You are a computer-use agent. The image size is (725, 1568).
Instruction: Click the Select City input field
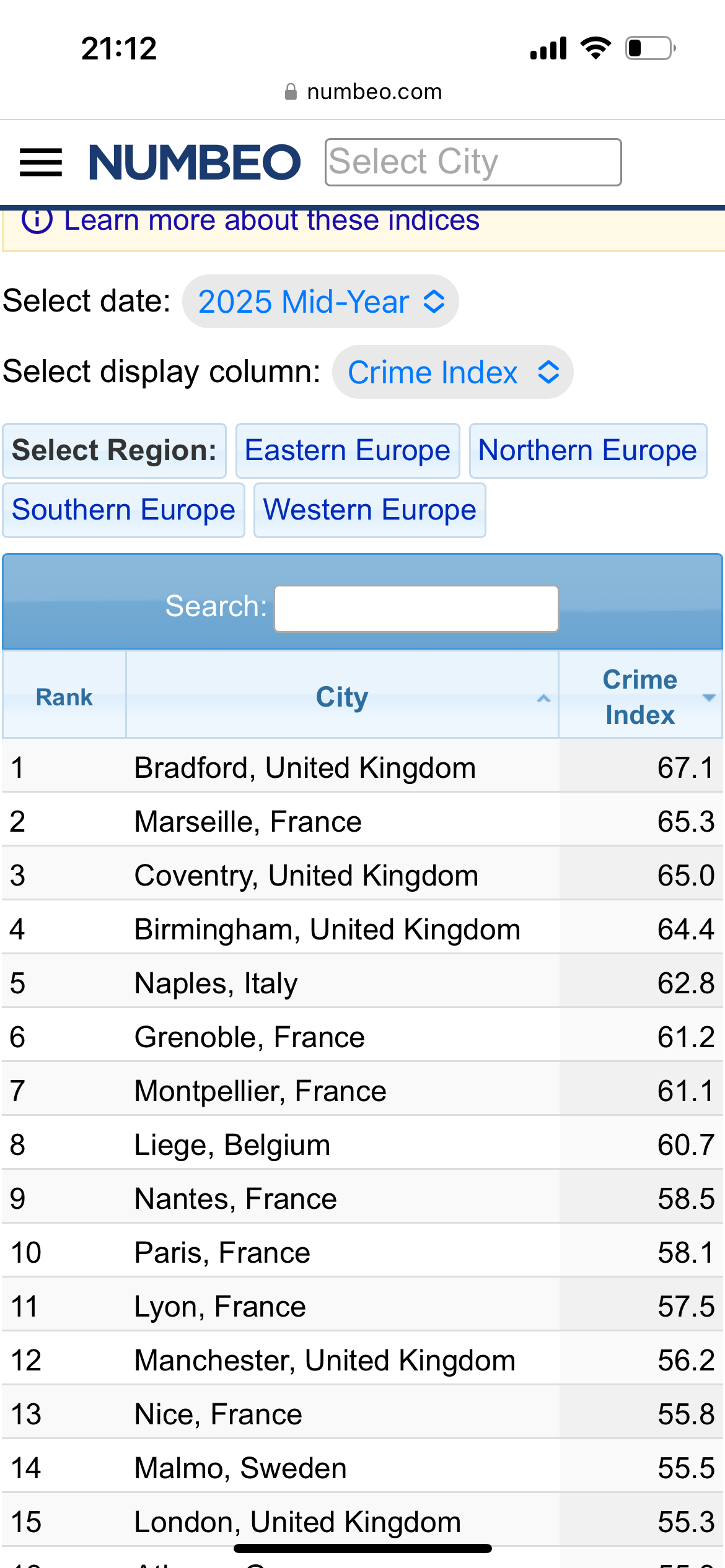473,162
